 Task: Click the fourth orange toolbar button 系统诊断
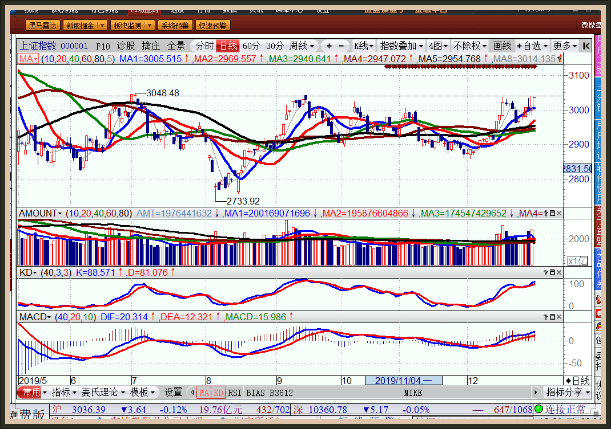click(x=175, y=25)
